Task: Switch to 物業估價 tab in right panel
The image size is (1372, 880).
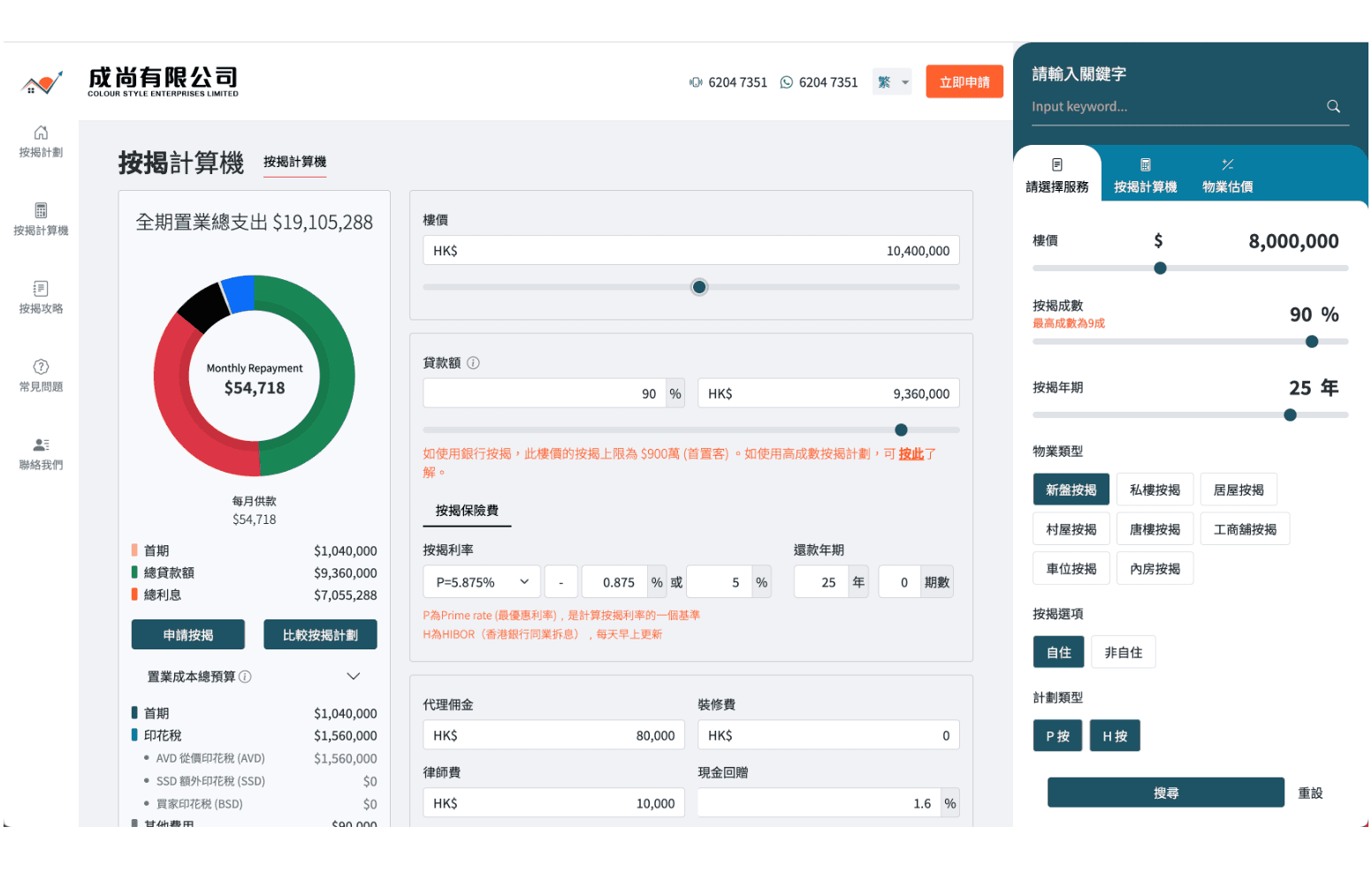Action: click(1227, 175)
